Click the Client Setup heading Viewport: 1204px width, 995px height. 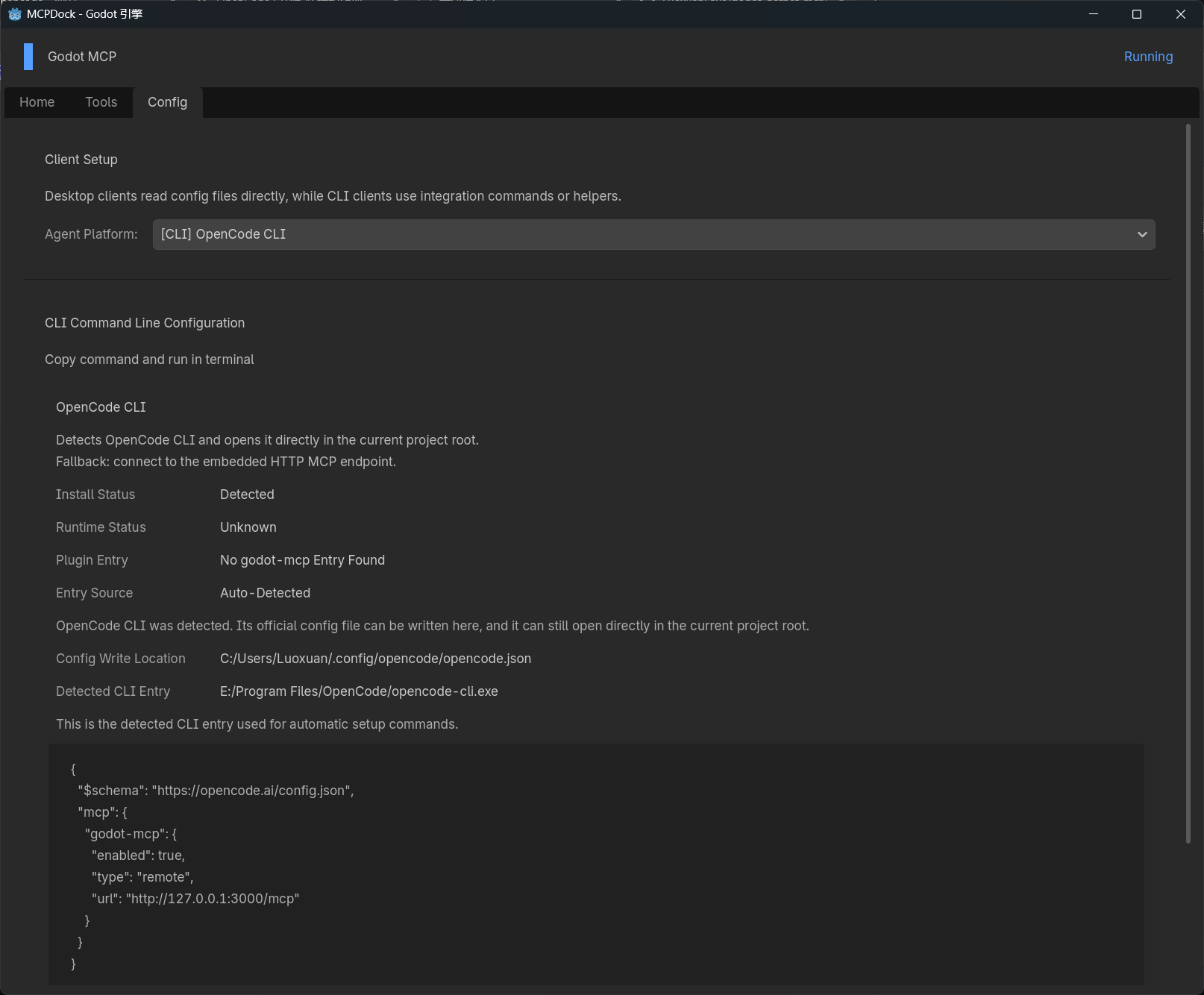81,160
